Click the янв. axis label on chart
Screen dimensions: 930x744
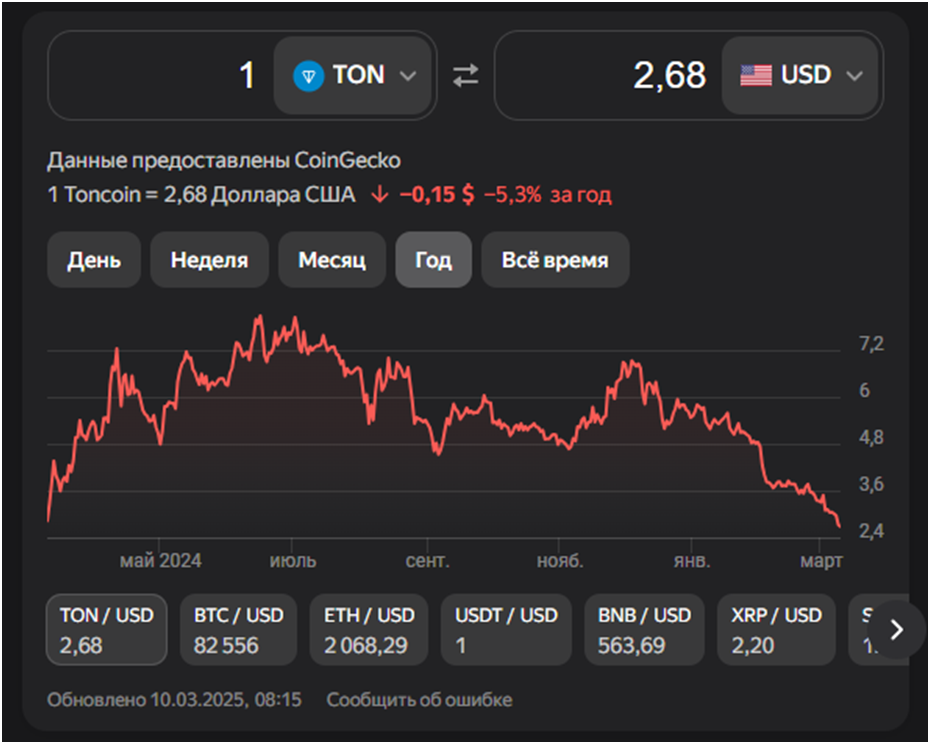tap(692, 561)
